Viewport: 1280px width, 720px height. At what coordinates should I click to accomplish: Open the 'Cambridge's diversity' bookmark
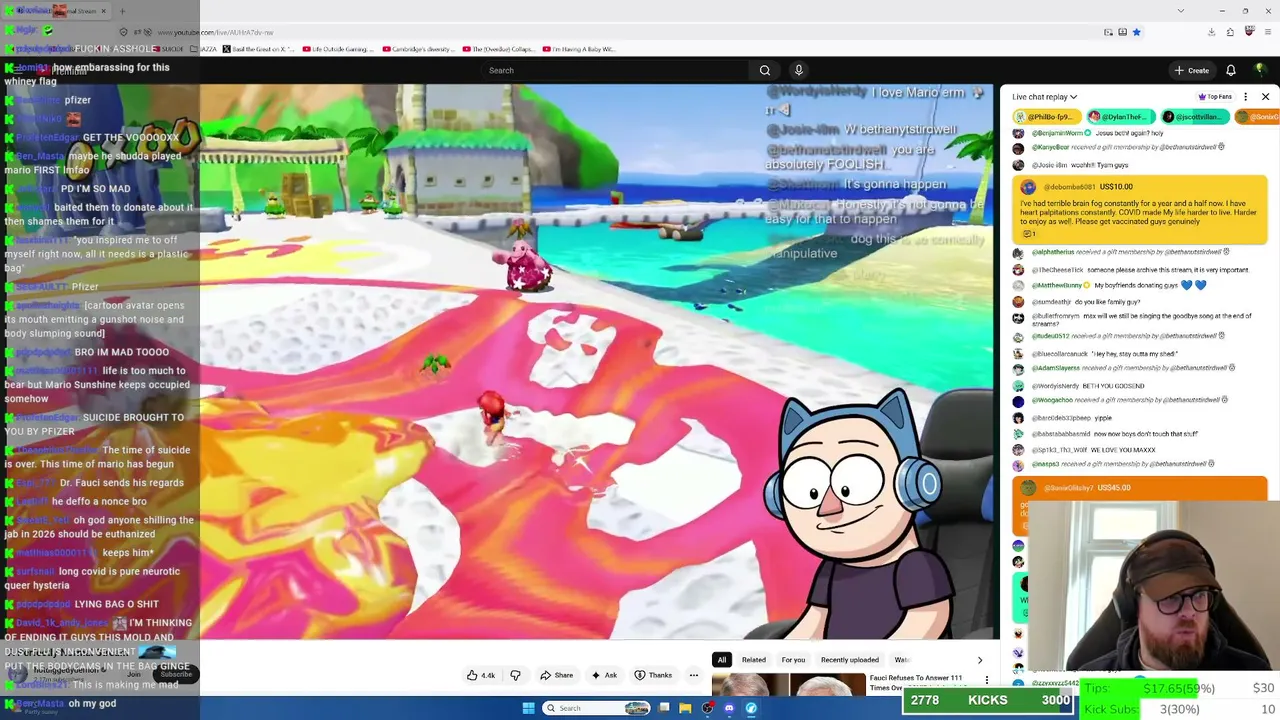[x=418, y=49]
